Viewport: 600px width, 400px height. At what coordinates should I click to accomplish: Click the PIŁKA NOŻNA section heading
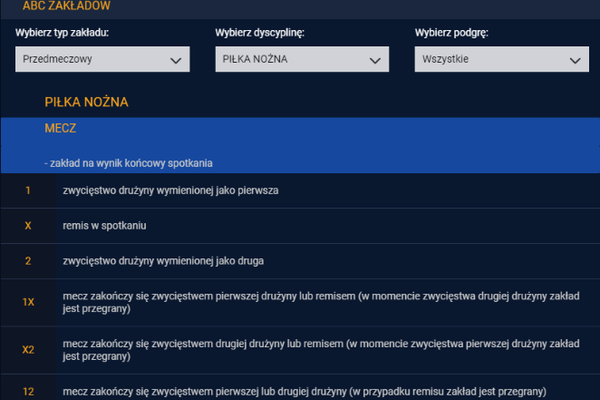[86, 102]
